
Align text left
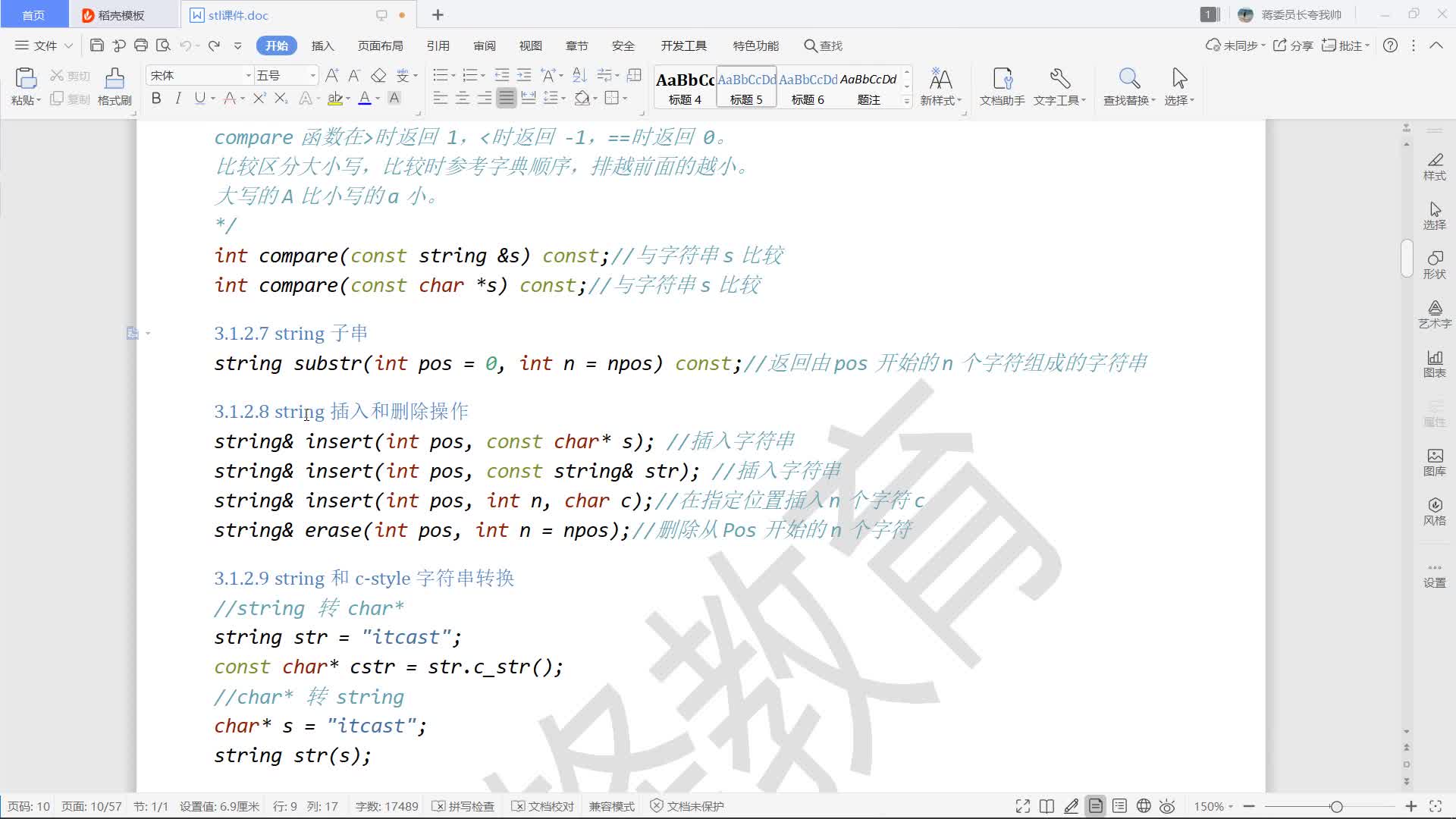440,98
